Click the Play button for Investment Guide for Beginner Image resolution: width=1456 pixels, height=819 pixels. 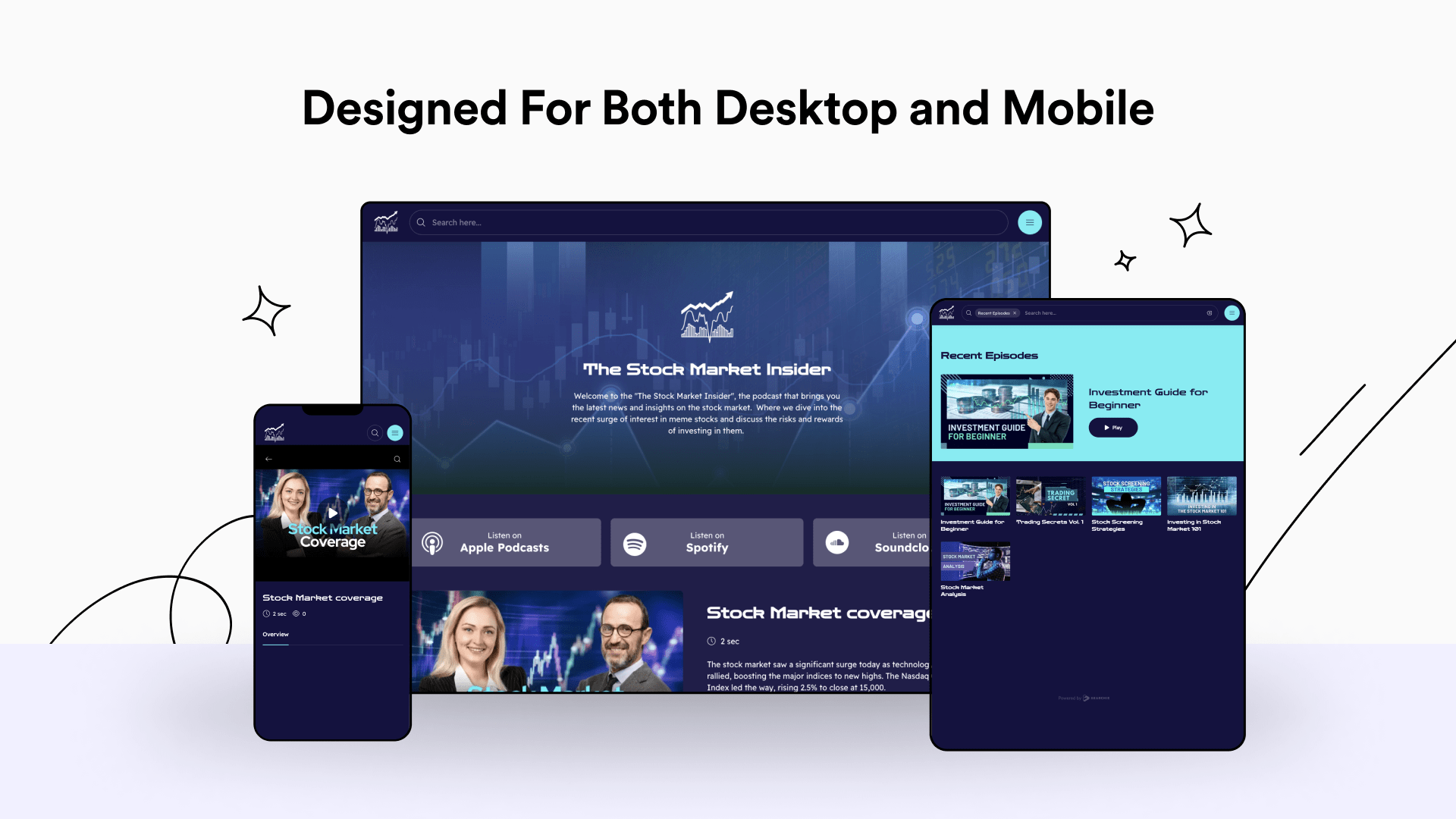point(1113,427)
